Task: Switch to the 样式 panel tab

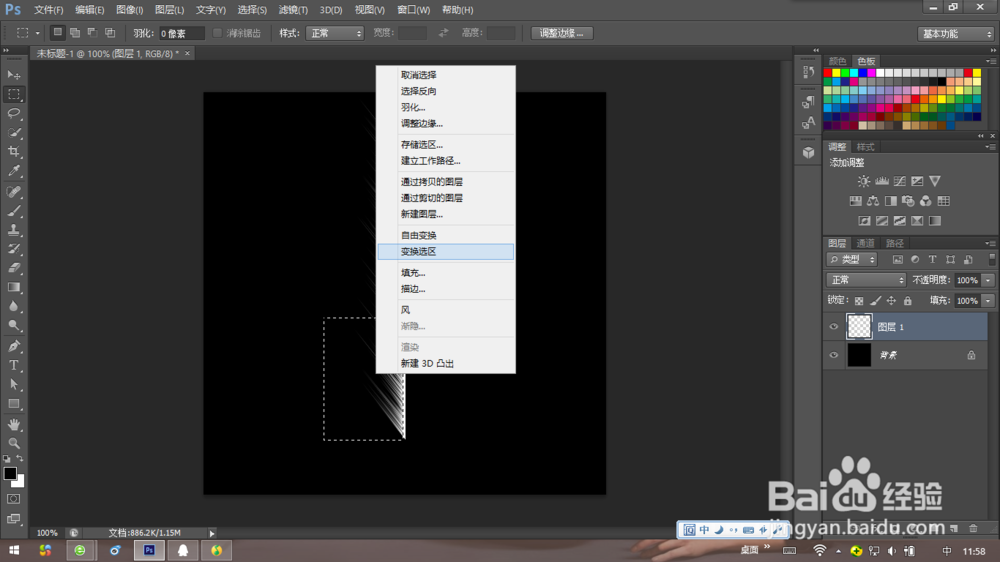Action: coord(865,147)
